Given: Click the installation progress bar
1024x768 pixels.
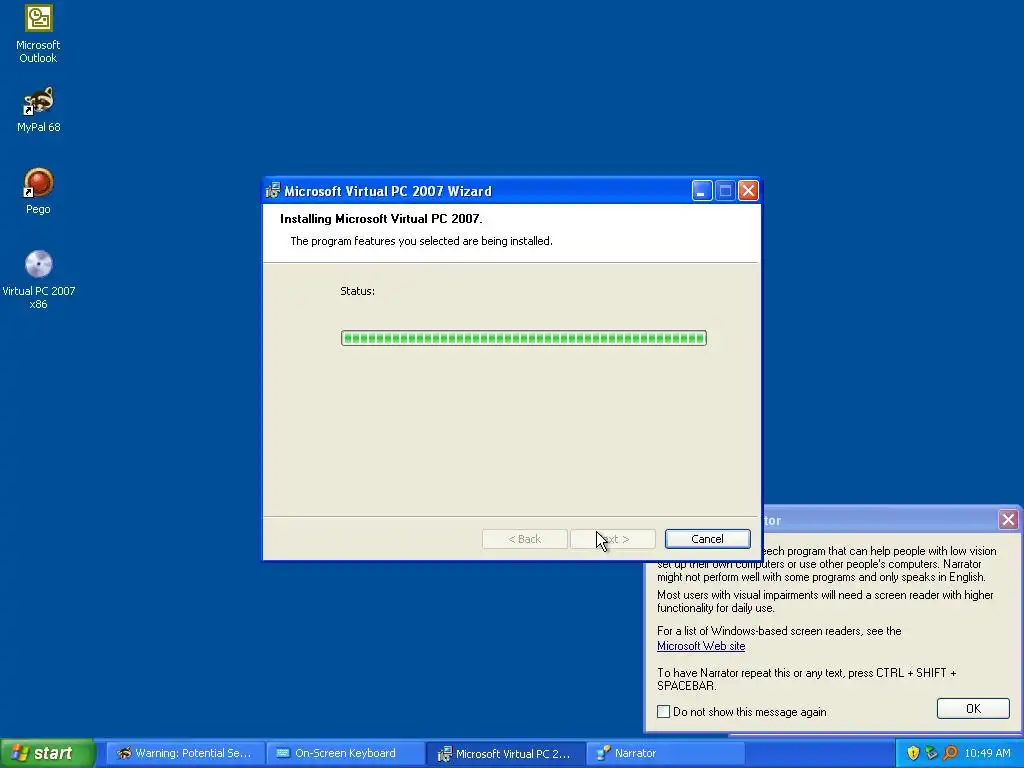Looking at the screenshot, I should point(523,338).
